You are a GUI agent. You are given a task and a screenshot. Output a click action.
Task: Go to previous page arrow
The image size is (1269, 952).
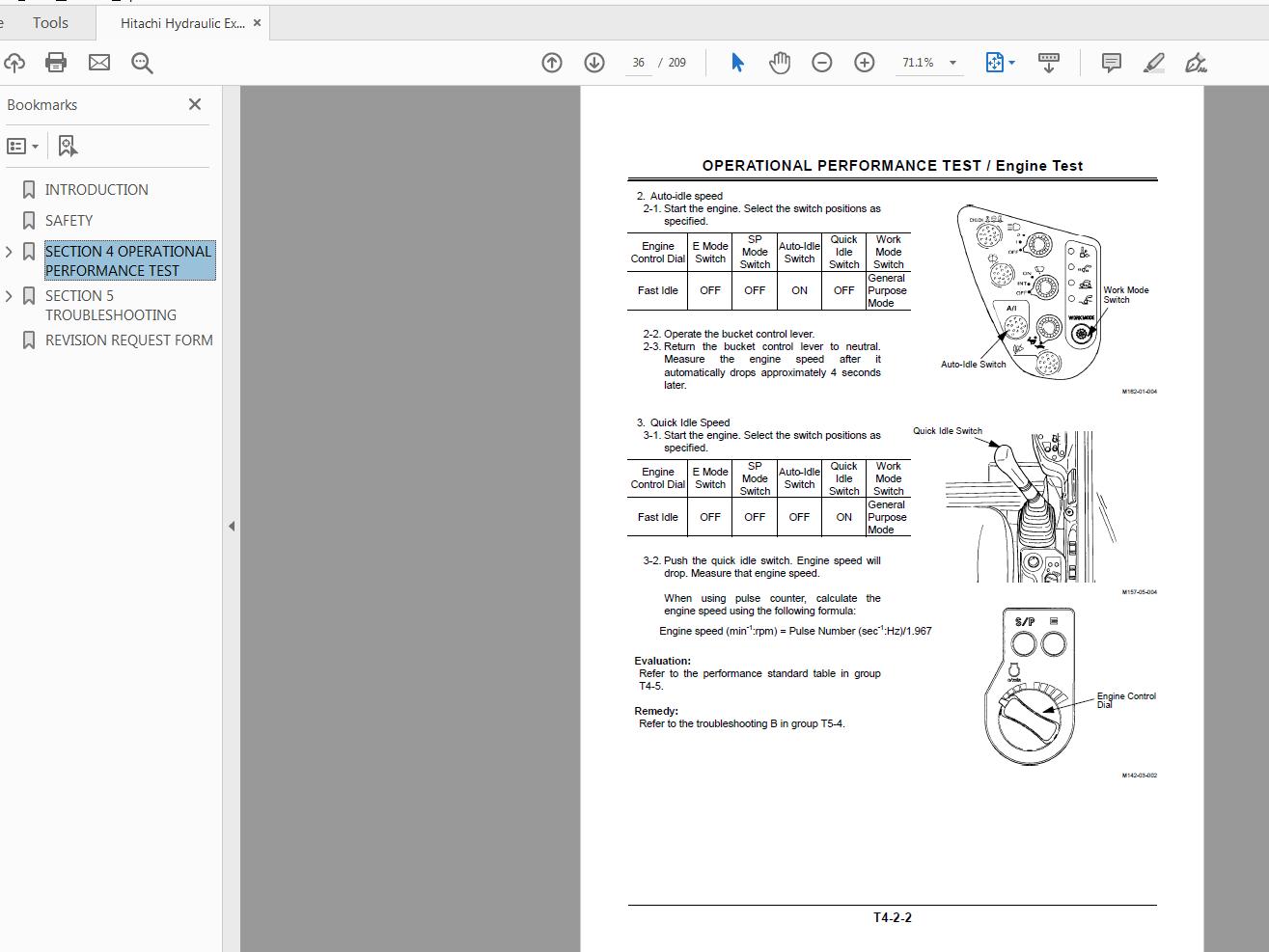[552, 63]
